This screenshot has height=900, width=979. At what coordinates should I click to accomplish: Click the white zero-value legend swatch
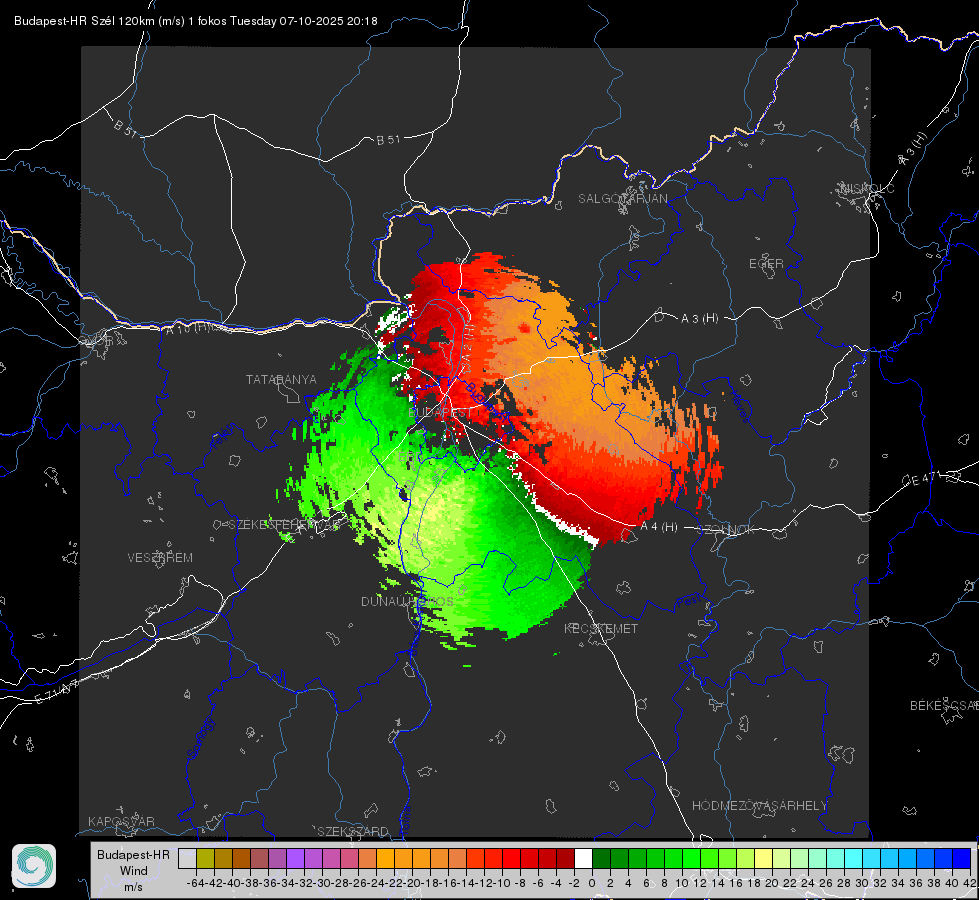(583, 858)
